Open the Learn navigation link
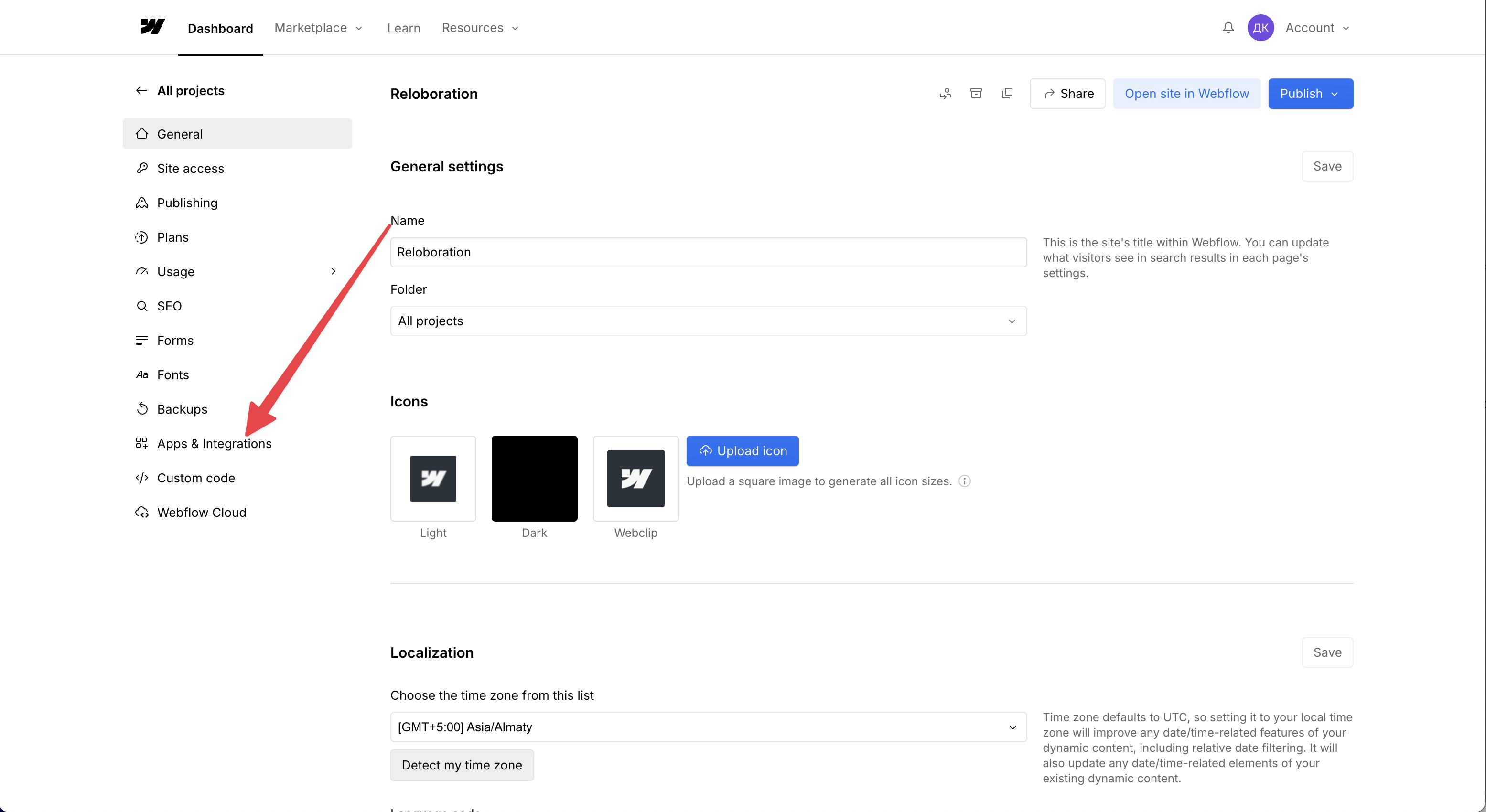1486x812 pixels. (x=404, y=28)
